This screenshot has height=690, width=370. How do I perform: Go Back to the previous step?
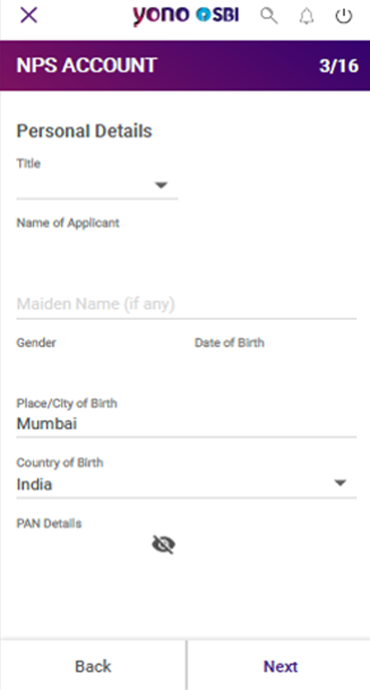93,666
